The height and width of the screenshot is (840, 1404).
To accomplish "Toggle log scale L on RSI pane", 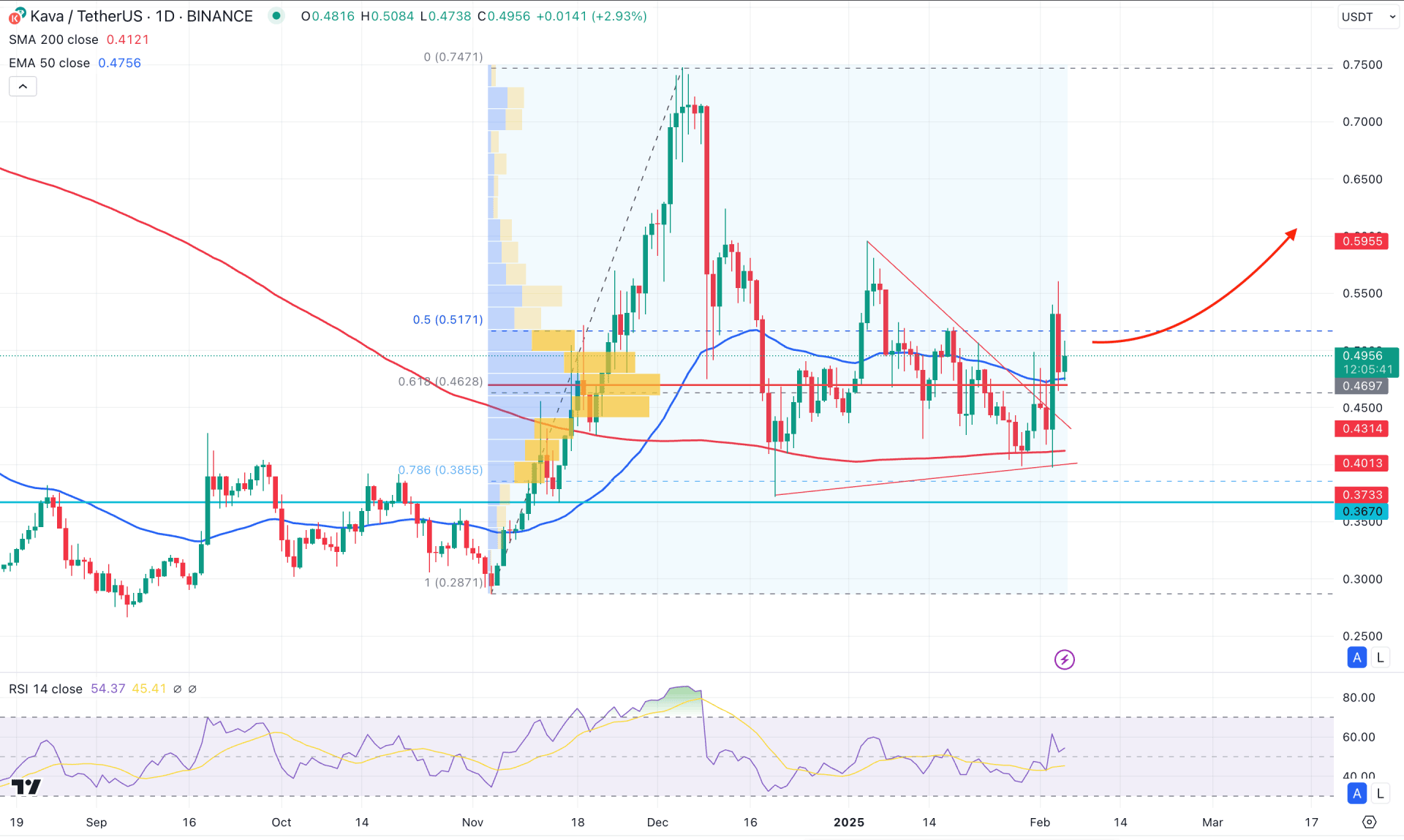I will pyautogui.click(x=1380, y=793).
